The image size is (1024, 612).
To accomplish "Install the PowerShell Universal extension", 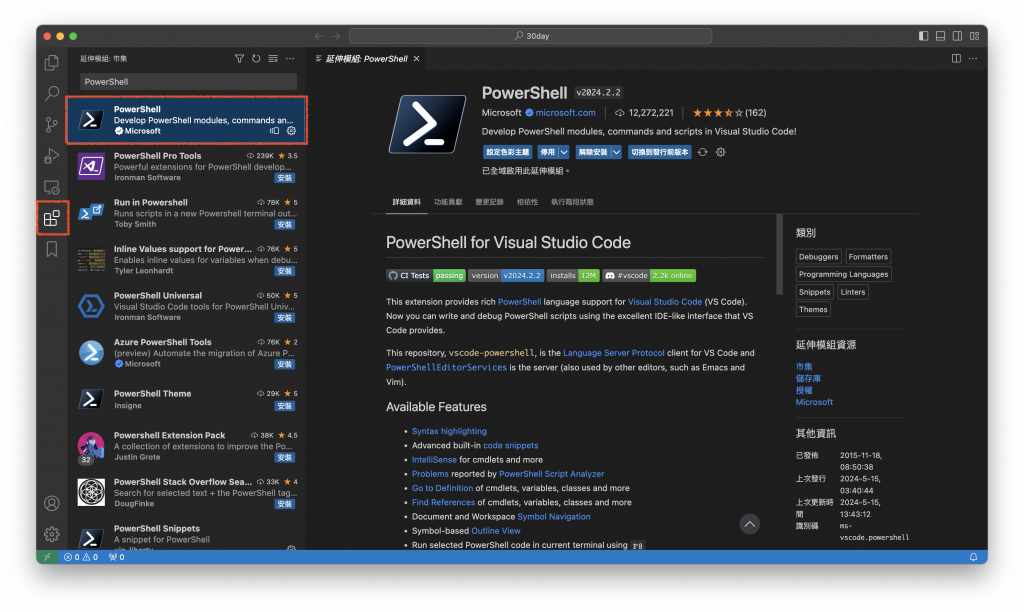I will click(285, 318).
